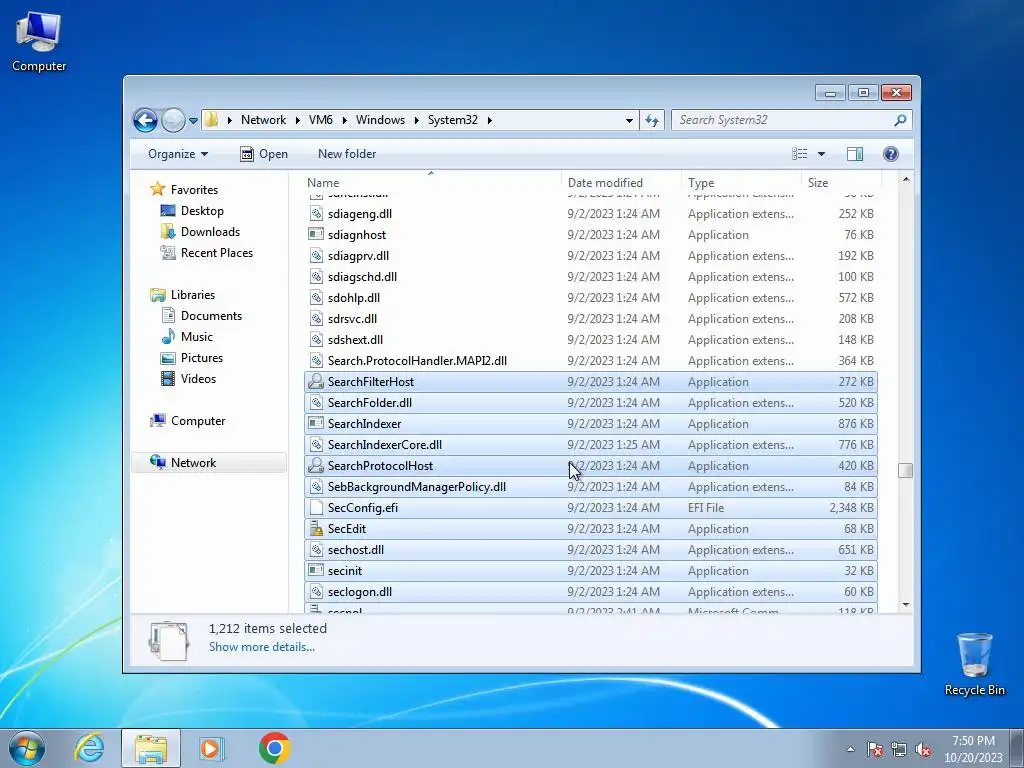The image size is (1024, 768).
Task: Select Computer in the navigation pane
Action: tap(198, 421)
